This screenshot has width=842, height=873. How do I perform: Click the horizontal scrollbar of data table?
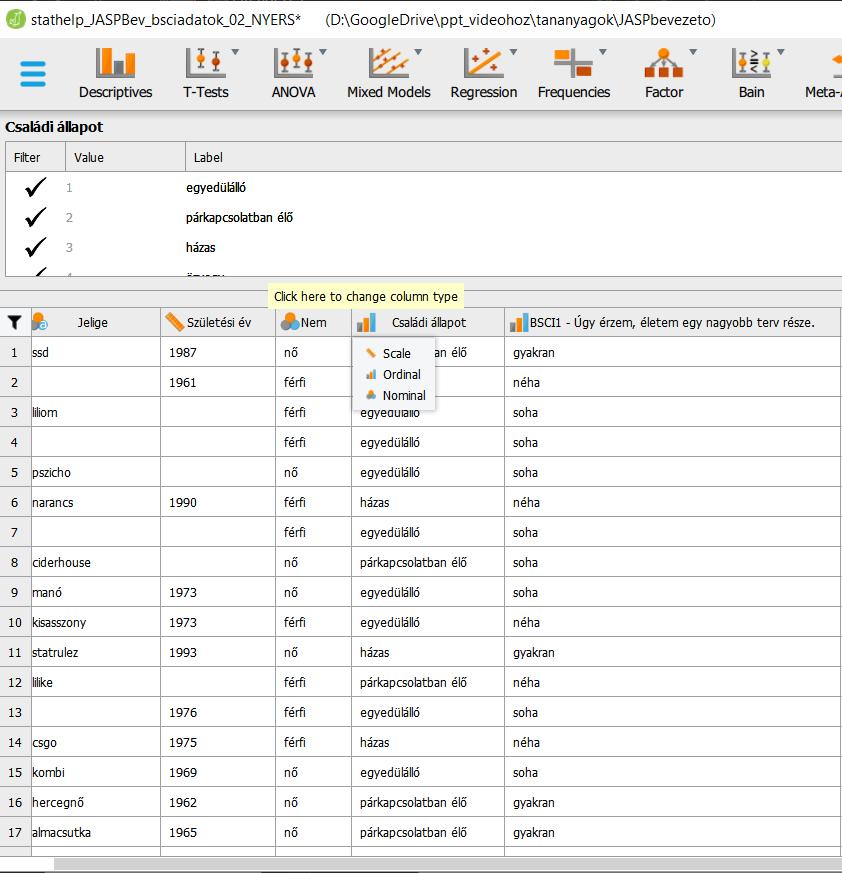click(x=448, y=864)
